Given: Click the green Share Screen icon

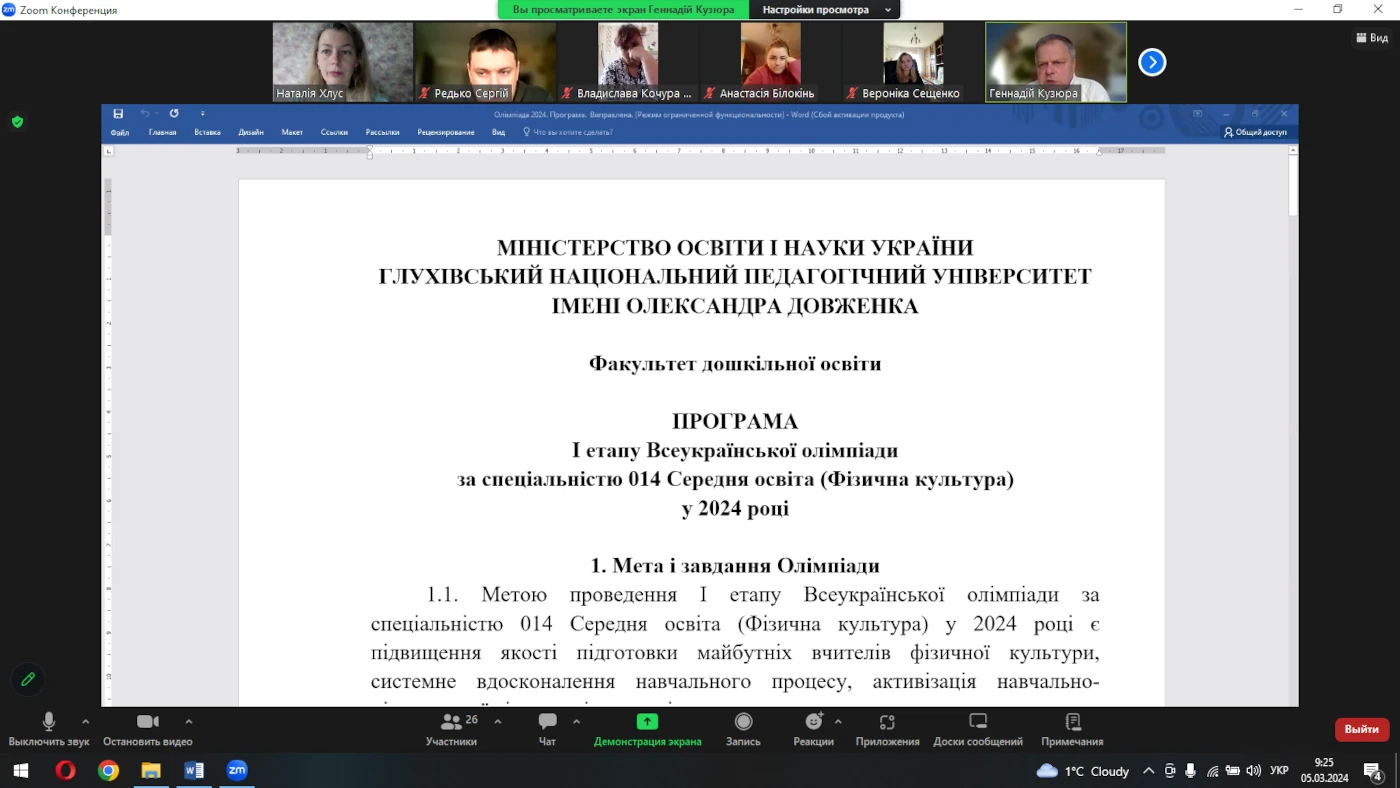Looking at the screenshot, I should click(647, 722).
